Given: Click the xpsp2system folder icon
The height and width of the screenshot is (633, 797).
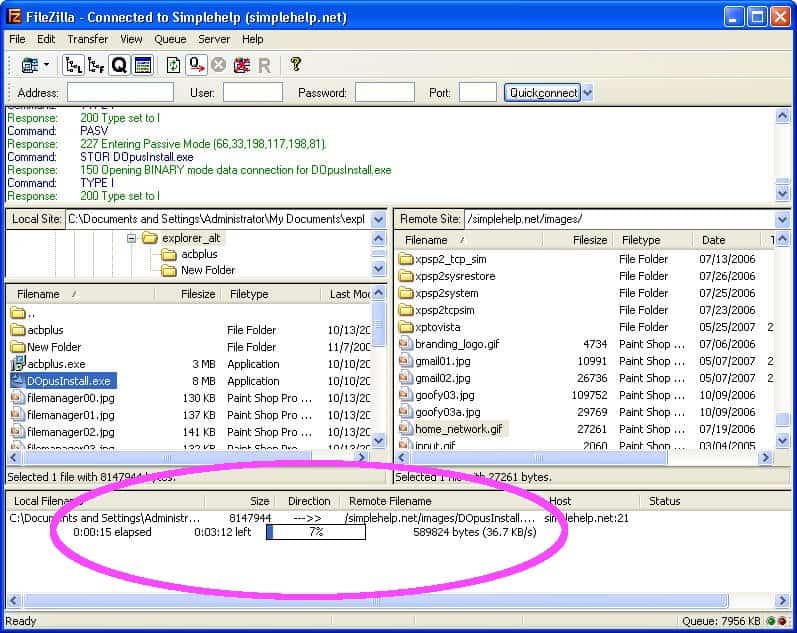Looking at the screenshot, I should (406, 293).
